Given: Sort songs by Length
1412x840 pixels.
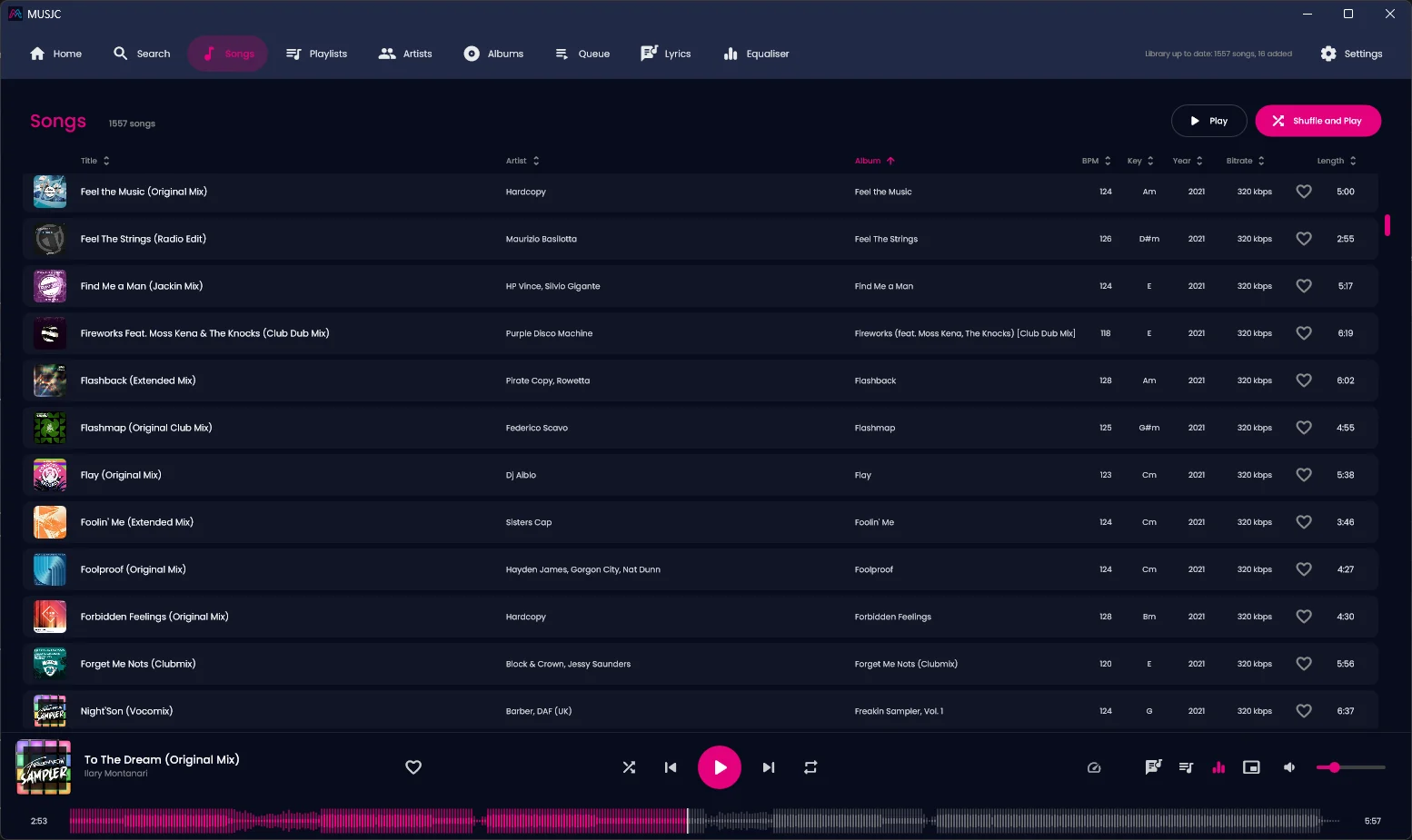Looking at the screenshot, I should pos(1337,161).
